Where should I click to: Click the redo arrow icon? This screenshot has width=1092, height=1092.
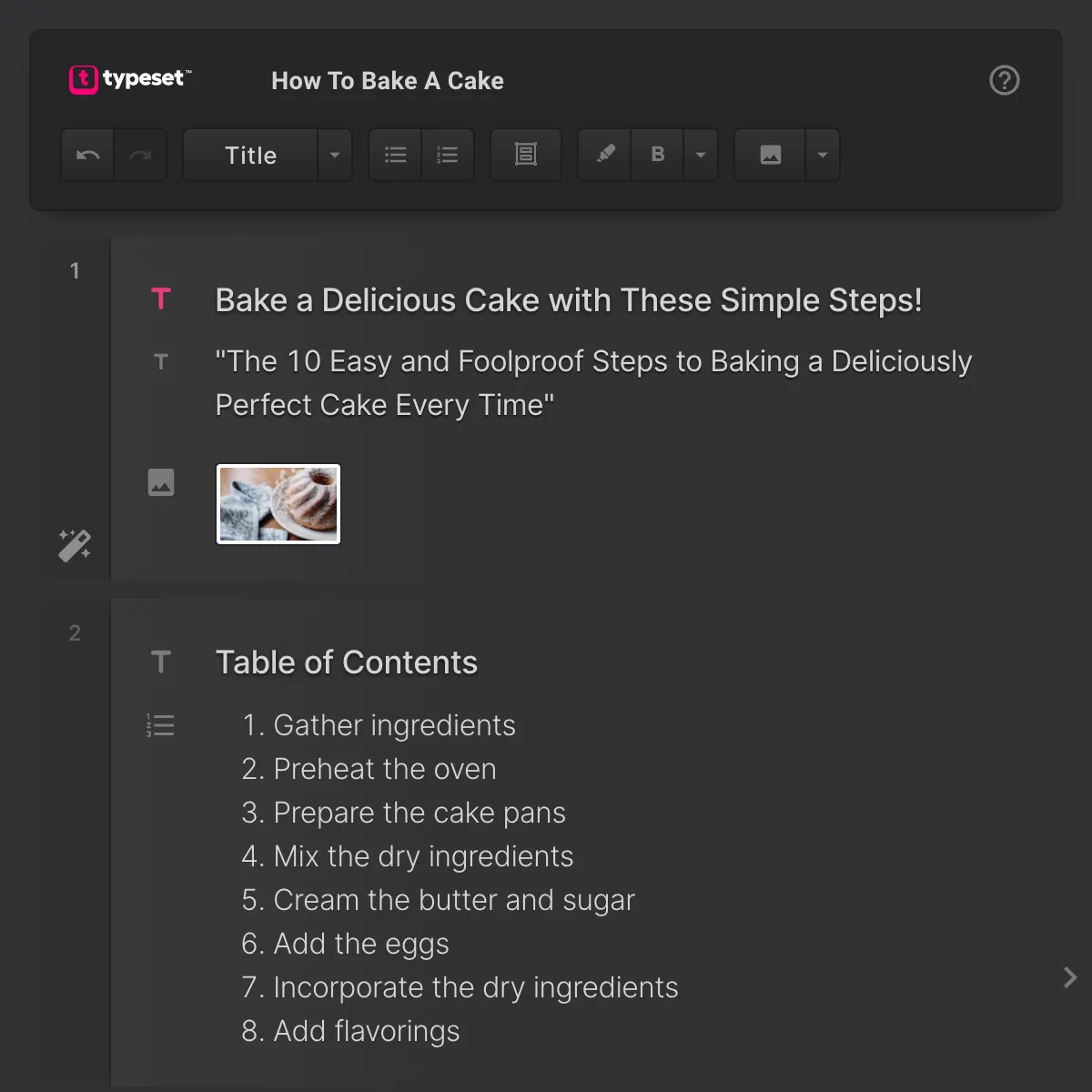(140, 156)
